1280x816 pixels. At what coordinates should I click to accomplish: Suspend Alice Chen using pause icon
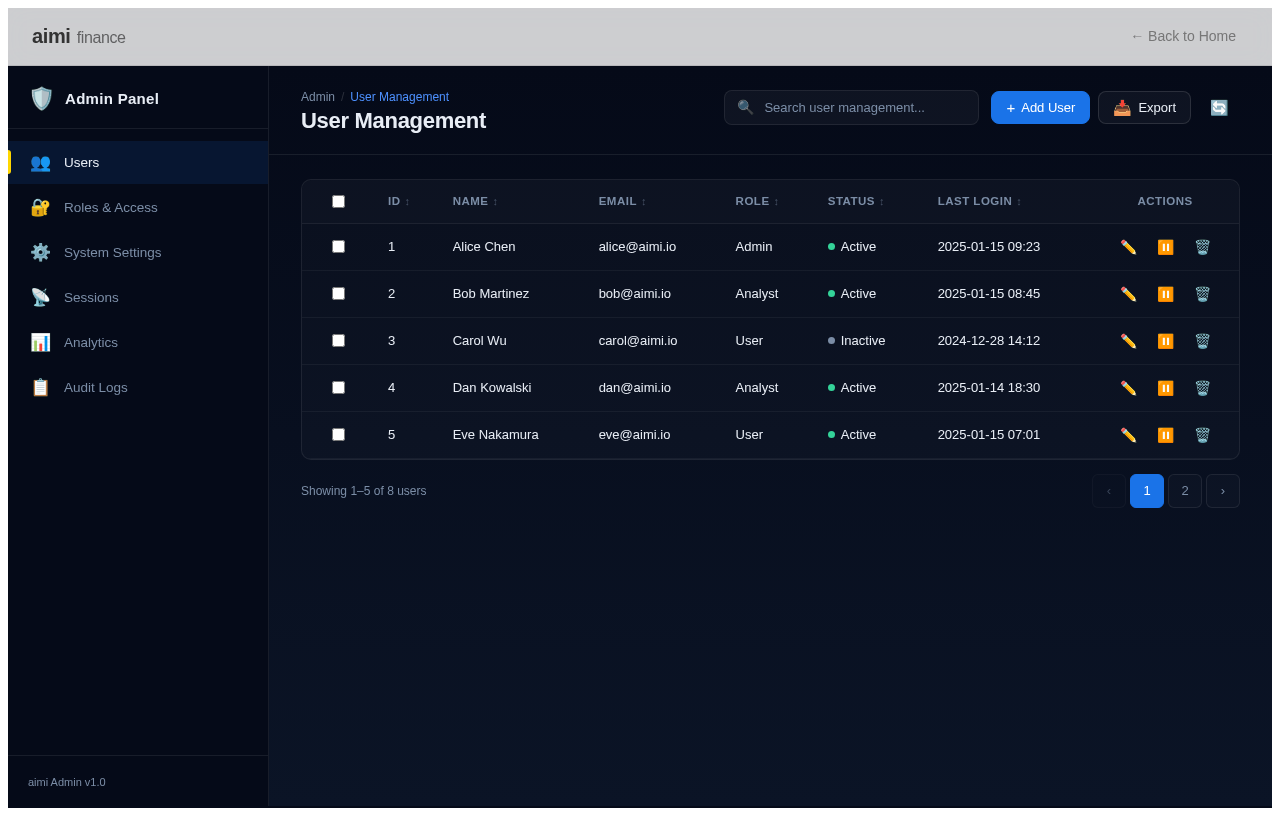click(x=1165, y=247)
